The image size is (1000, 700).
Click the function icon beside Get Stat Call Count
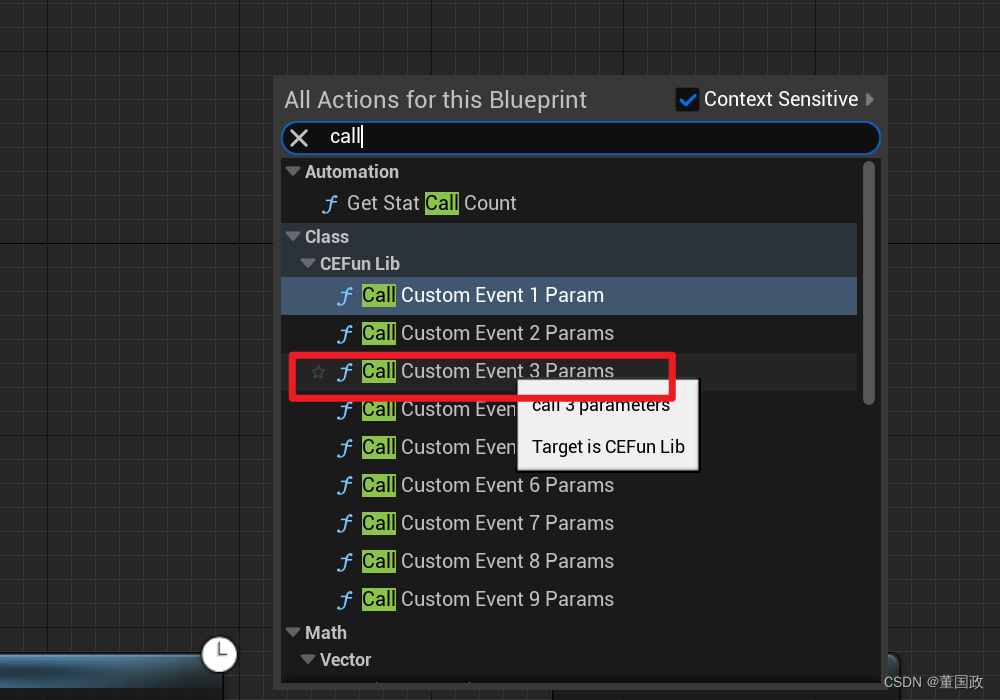point(330,203)
